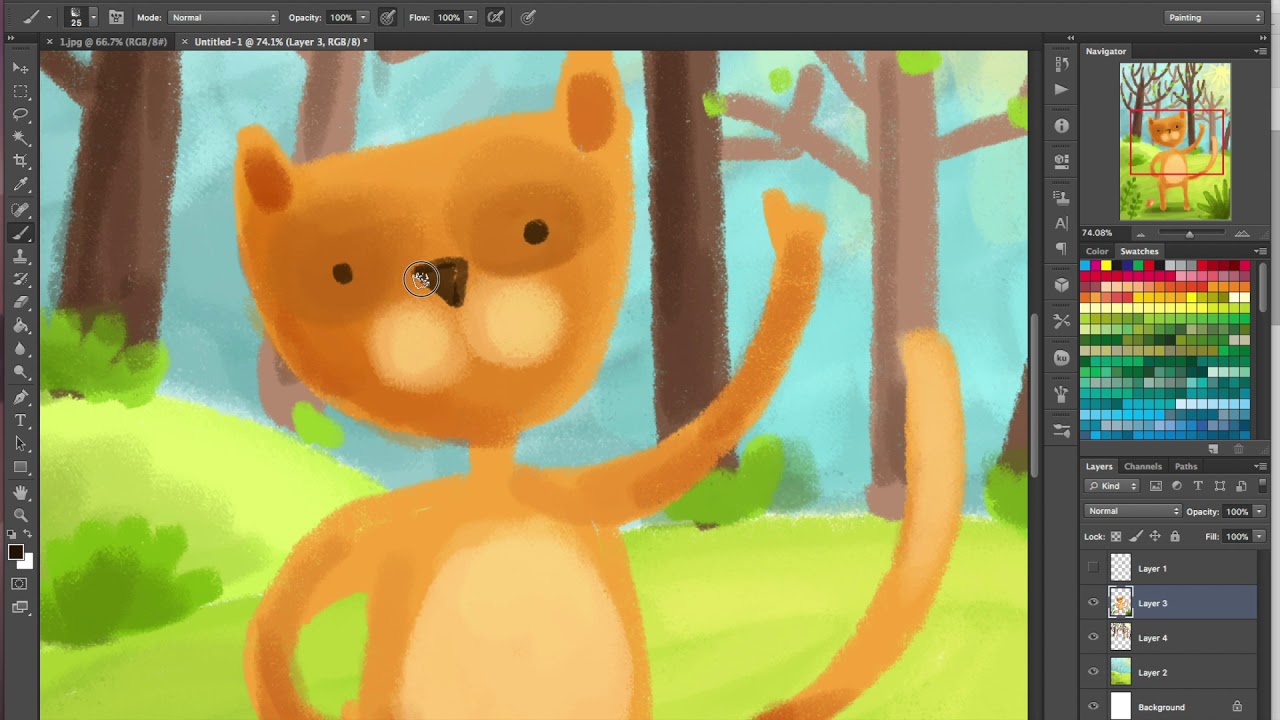
Task: Switch to the 1.jpg document tab
Action: 113,42
